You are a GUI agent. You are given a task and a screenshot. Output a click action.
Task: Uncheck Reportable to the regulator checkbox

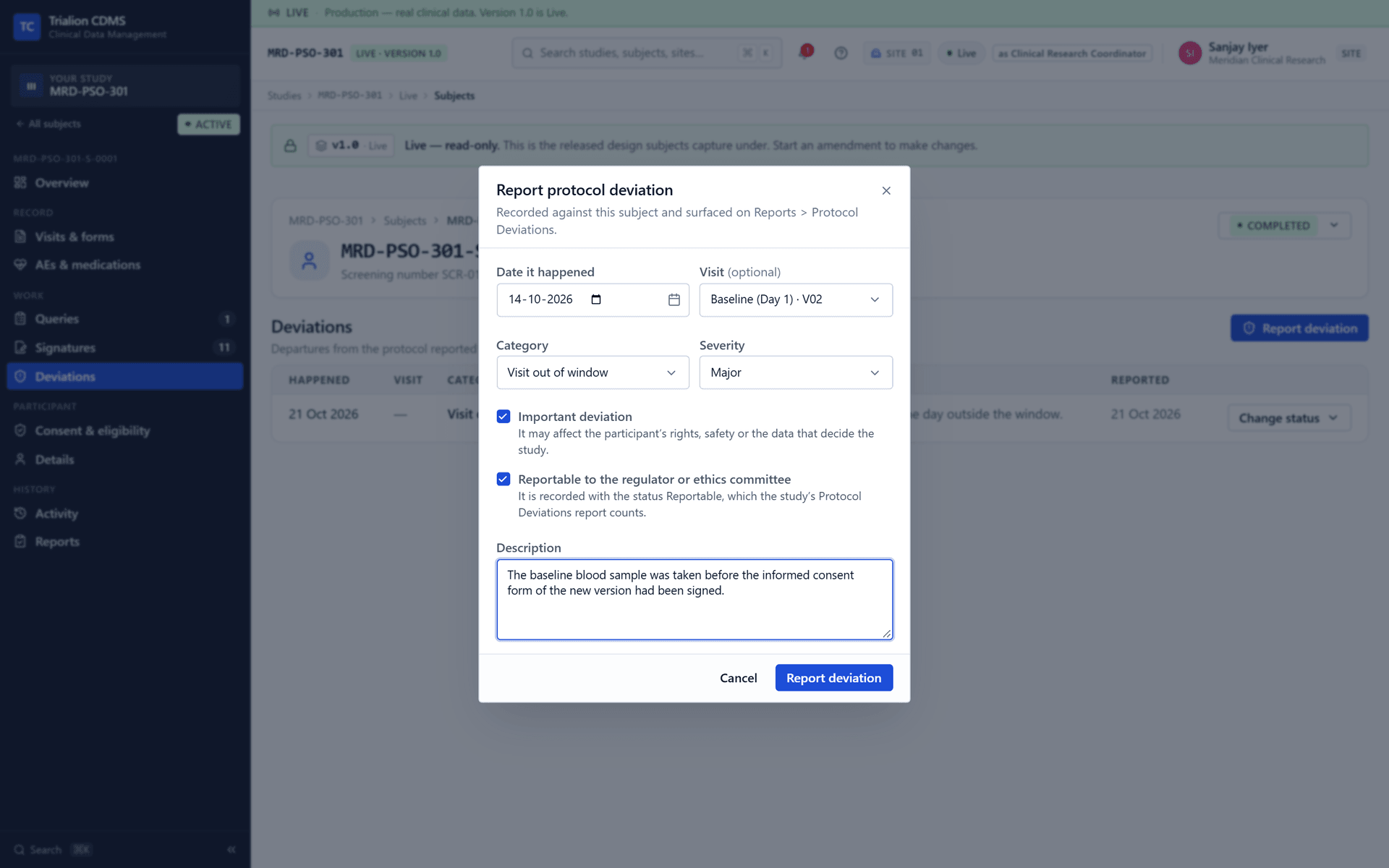504,480
